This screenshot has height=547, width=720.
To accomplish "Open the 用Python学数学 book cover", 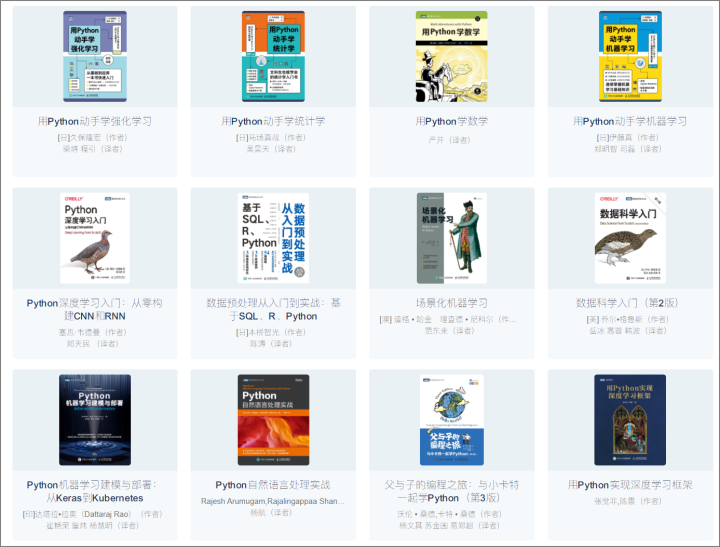I will coord(451,56).
